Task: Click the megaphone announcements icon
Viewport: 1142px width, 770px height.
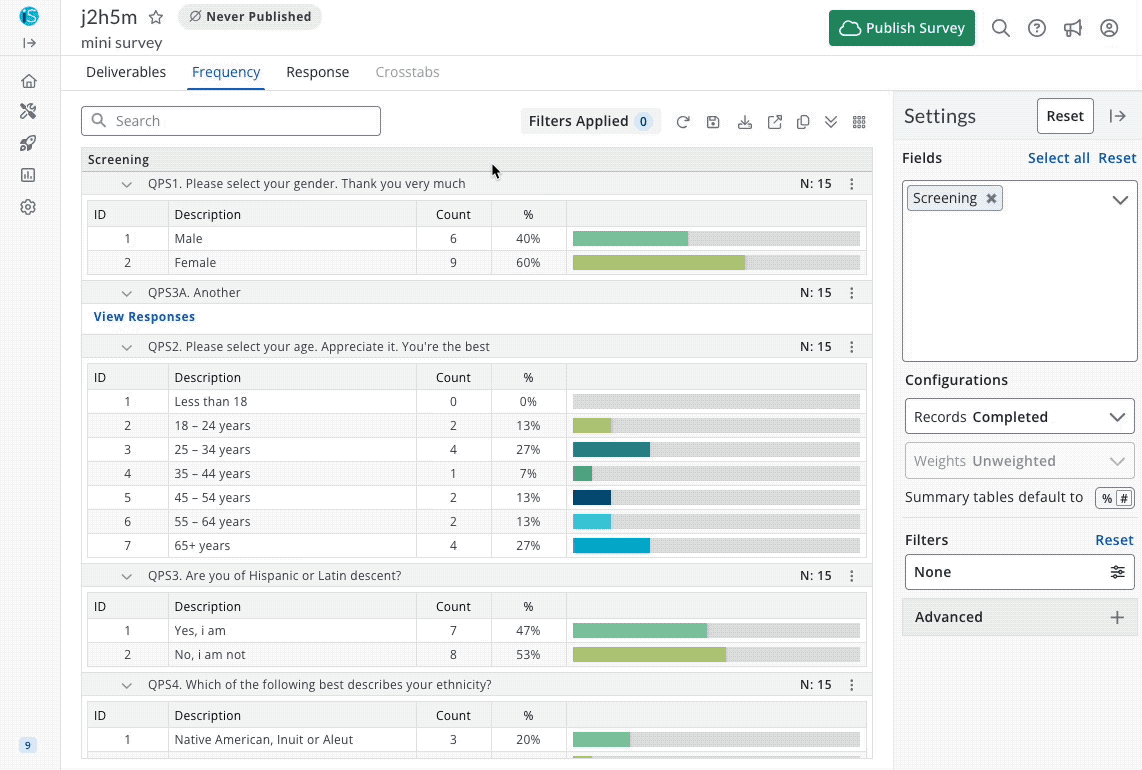Action: pyautogui.click(x=1073, y=28)
